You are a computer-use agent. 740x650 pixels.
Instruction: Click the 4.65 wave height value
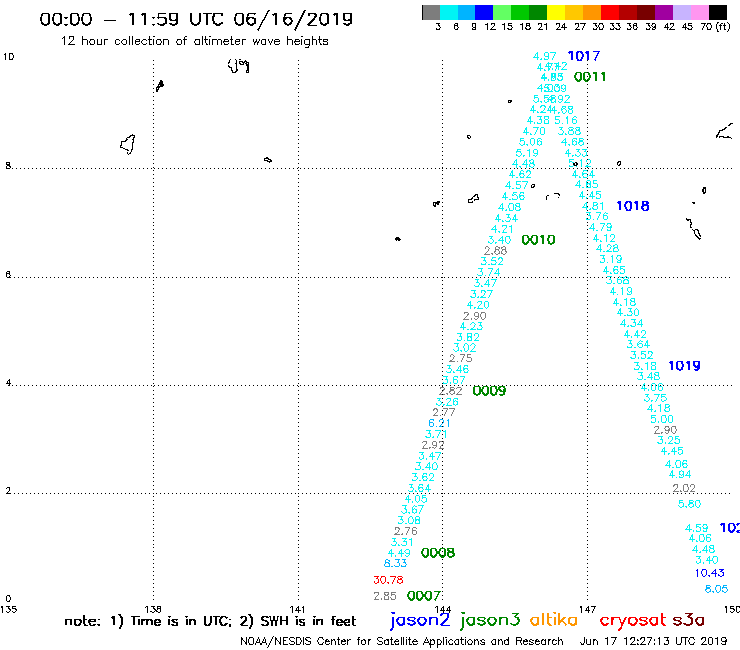[614, 270]
